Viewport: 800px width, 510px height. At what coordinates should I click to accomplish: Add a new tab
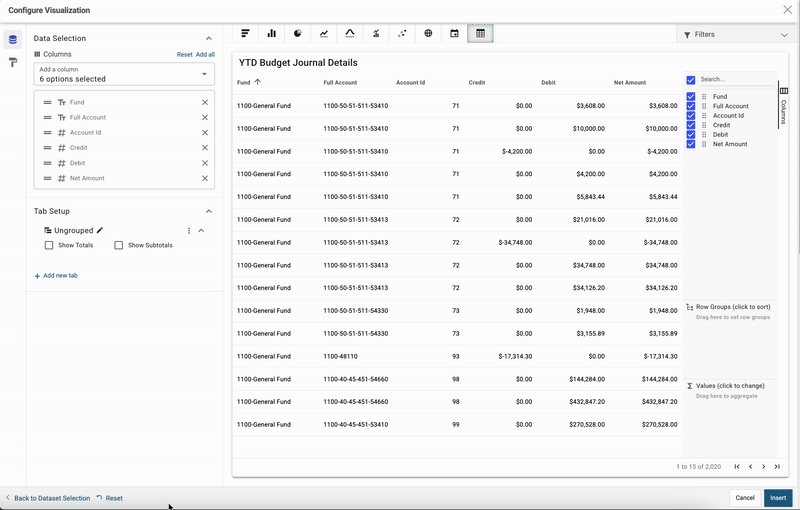click(56, 276)
